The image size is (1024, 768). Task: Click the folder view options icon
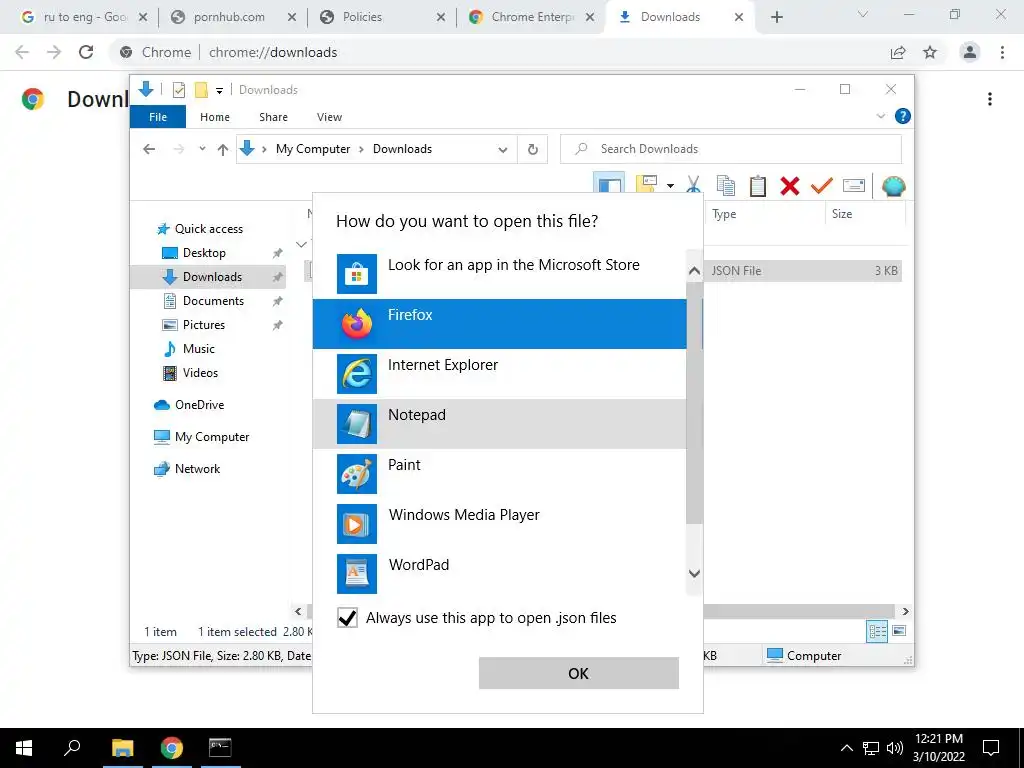[x=647, y=184]
